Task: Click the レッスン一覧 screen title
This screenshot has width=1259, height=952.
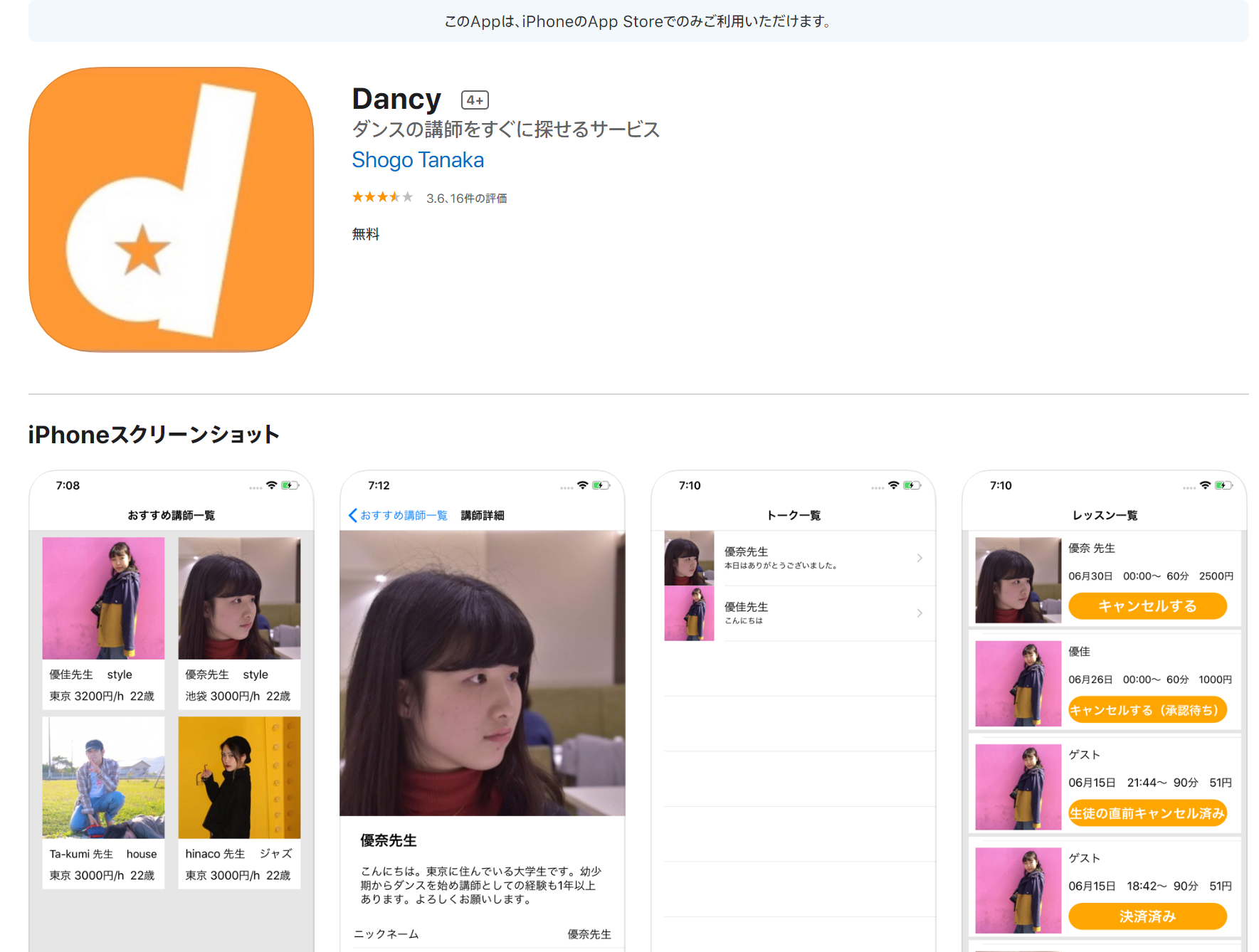Action: (x=1105, y=515)
